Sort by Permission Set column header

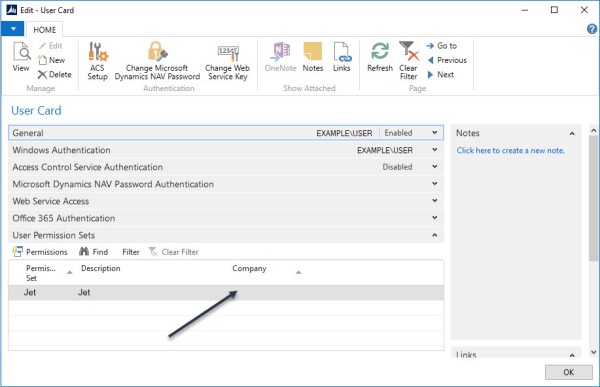pyautogui.click(x=41, y=273)
